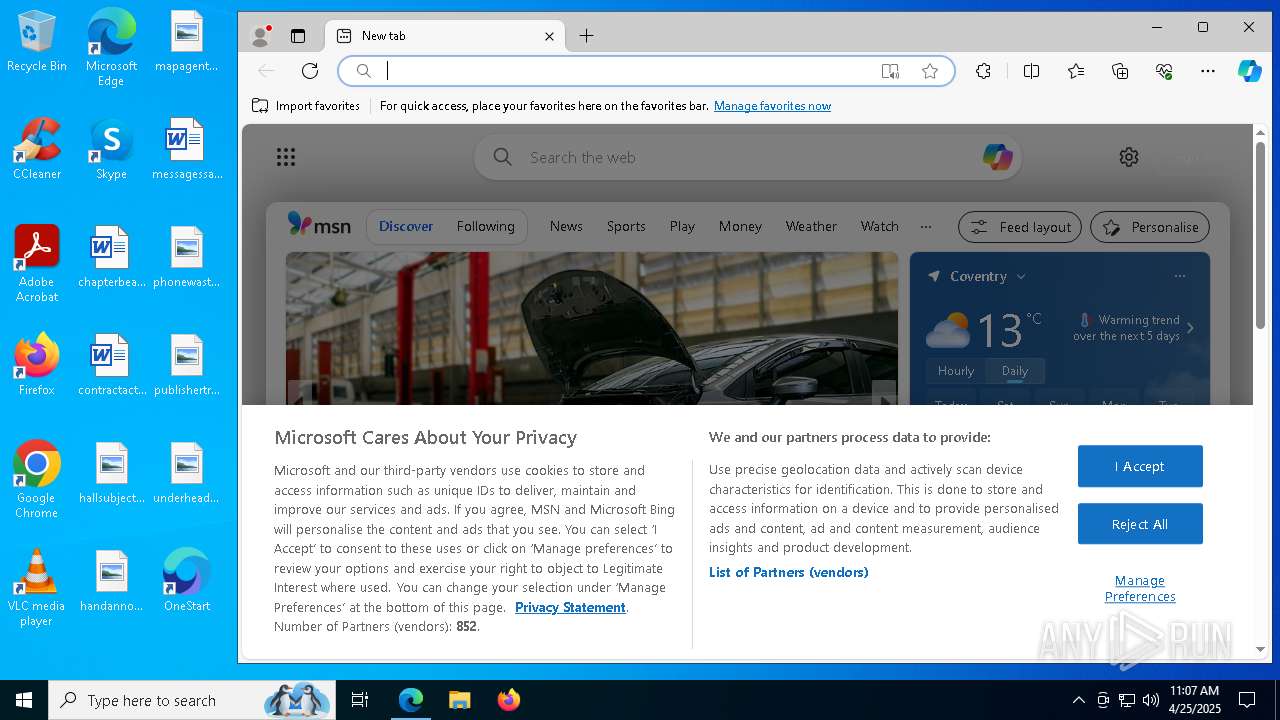
Task: Toggle Split screen icon
Action: coord(1031,71)
